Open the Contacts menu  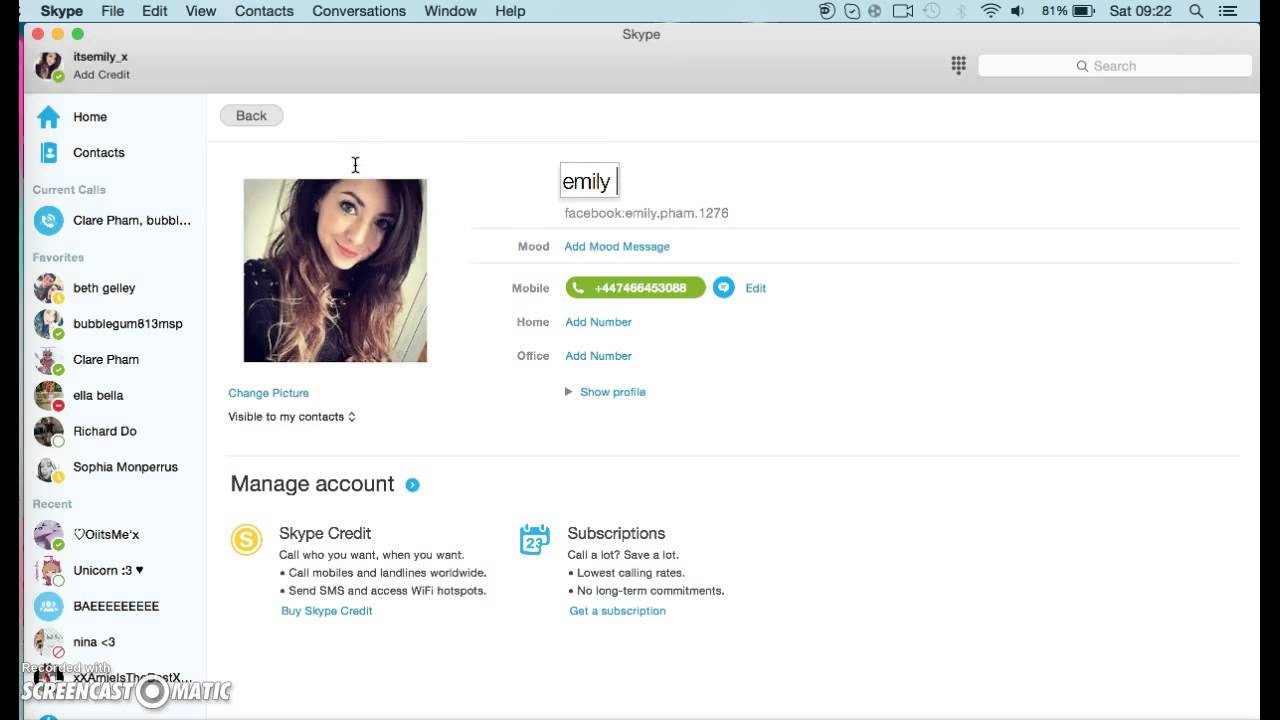264,11
